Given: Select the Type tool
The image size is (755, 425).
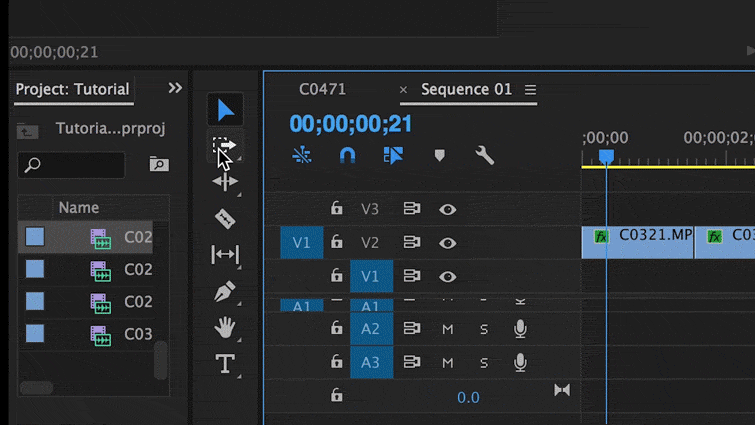Looking at the screenshot, I should 225,364.
